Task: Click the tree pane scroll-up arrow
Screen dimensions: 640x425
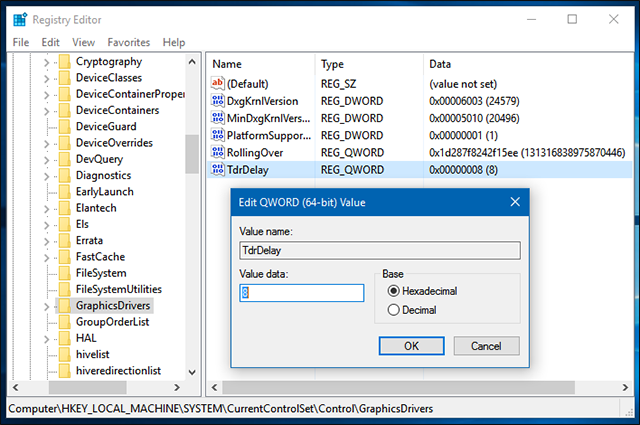Action: (192, 62)
